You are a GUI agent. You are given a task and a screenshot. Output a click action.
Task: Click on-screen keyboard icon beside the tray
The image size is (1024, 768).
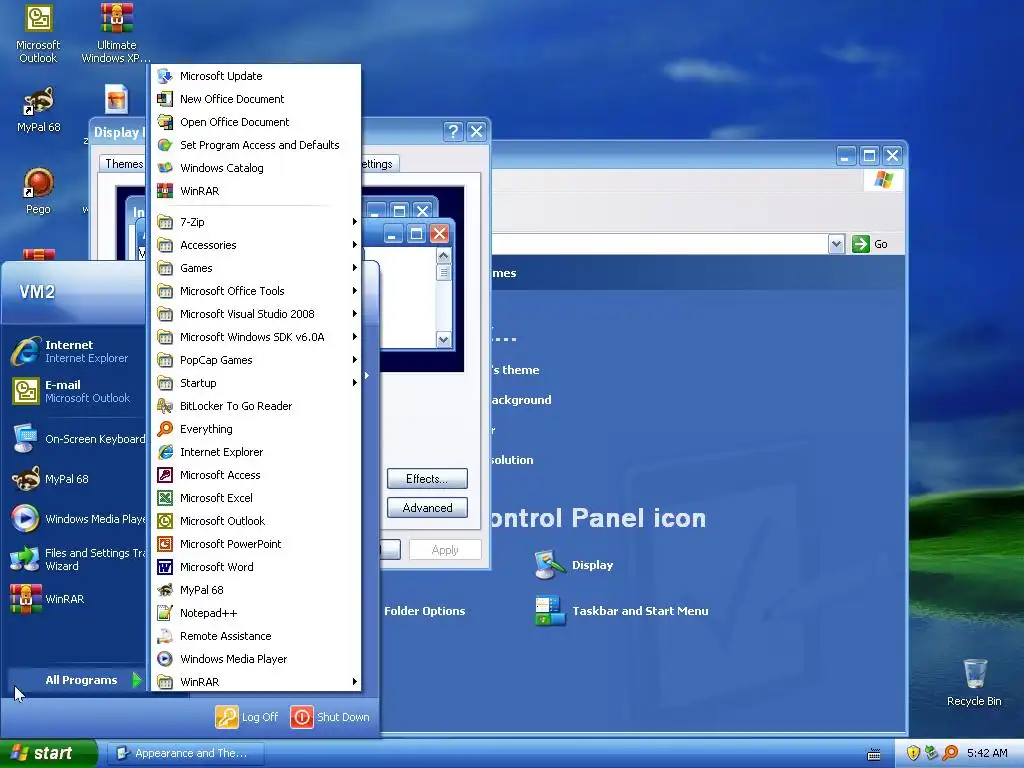click(874, 754)
